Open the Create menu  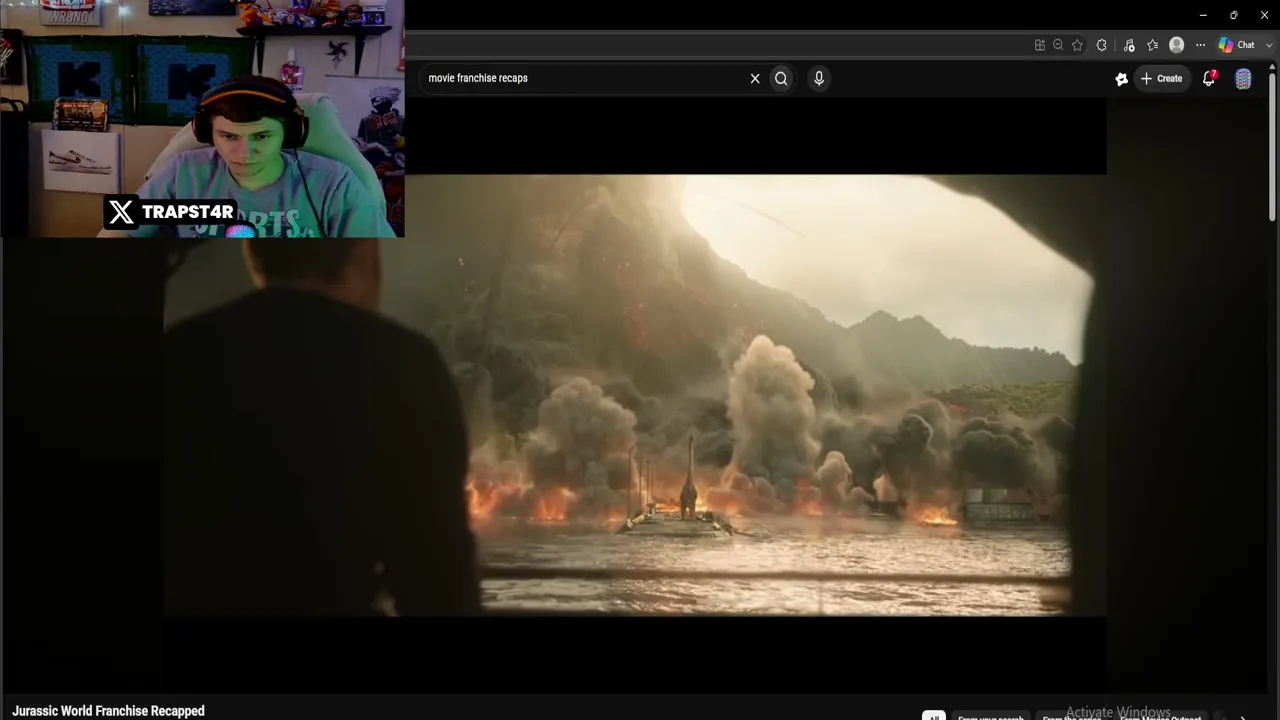pyautogui.click(x=1162, y=78)
